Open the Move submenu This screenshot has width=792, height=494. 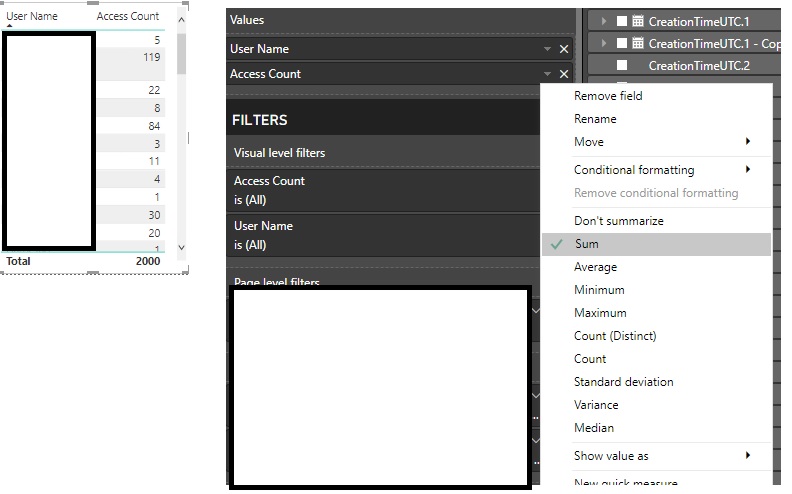657,142
